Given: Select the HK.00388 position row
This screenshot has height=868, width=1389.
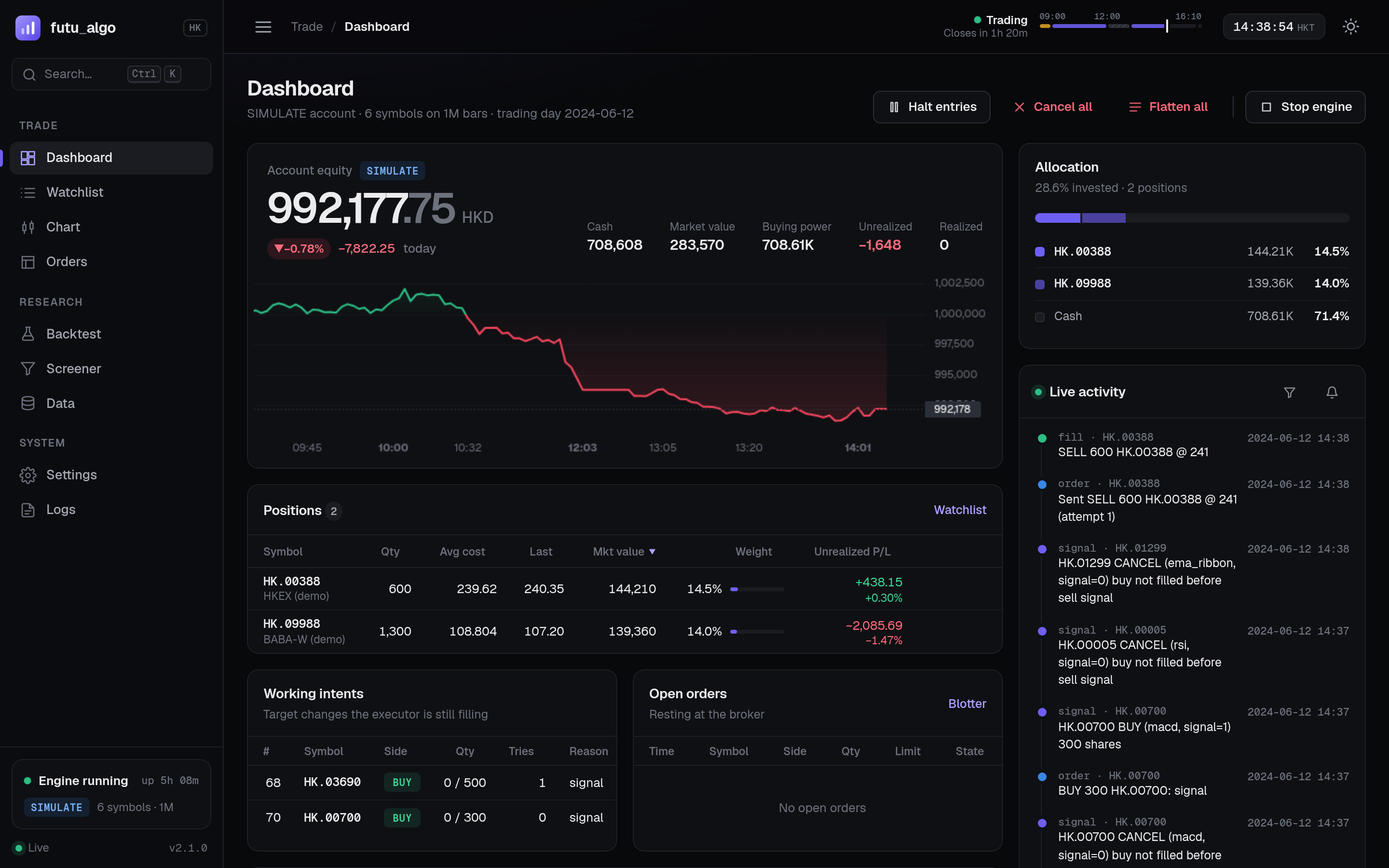Looking at the screenshot, I should pyautogui.click(x=625, y=589).
